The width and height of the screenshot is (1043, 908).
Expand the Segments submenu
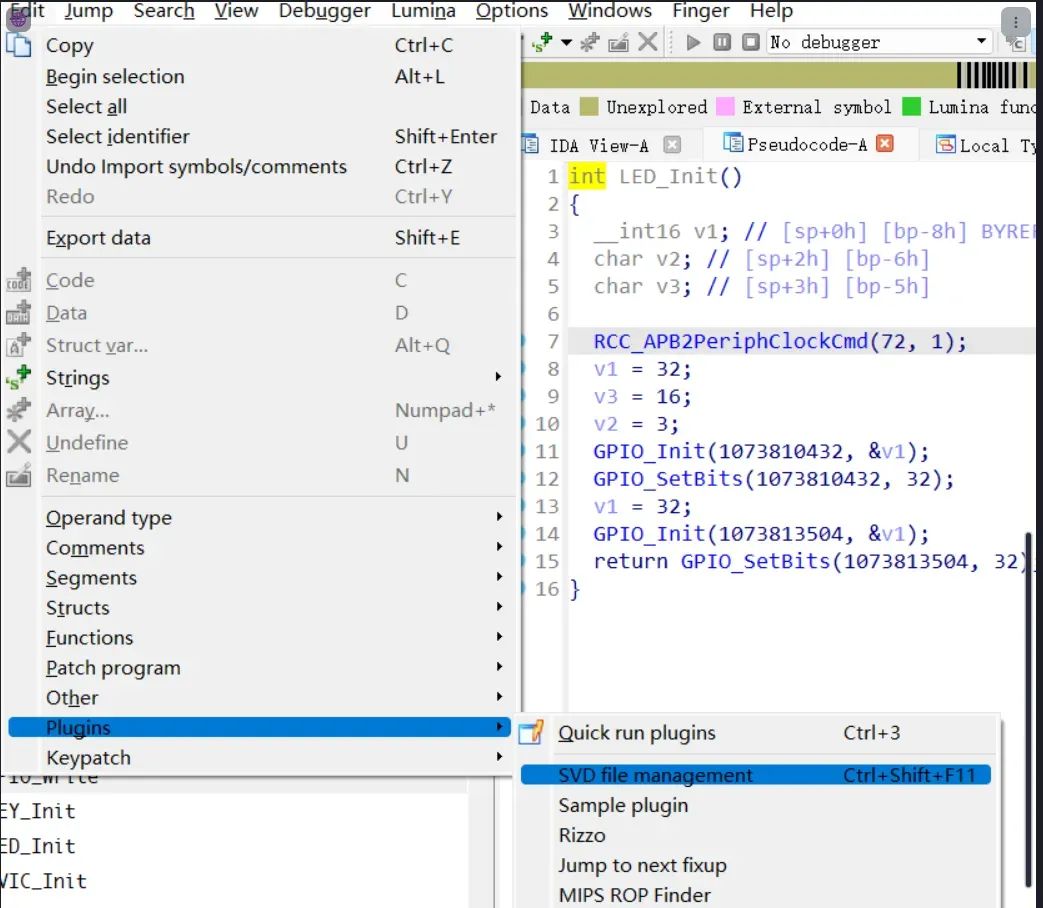[91, 578]
